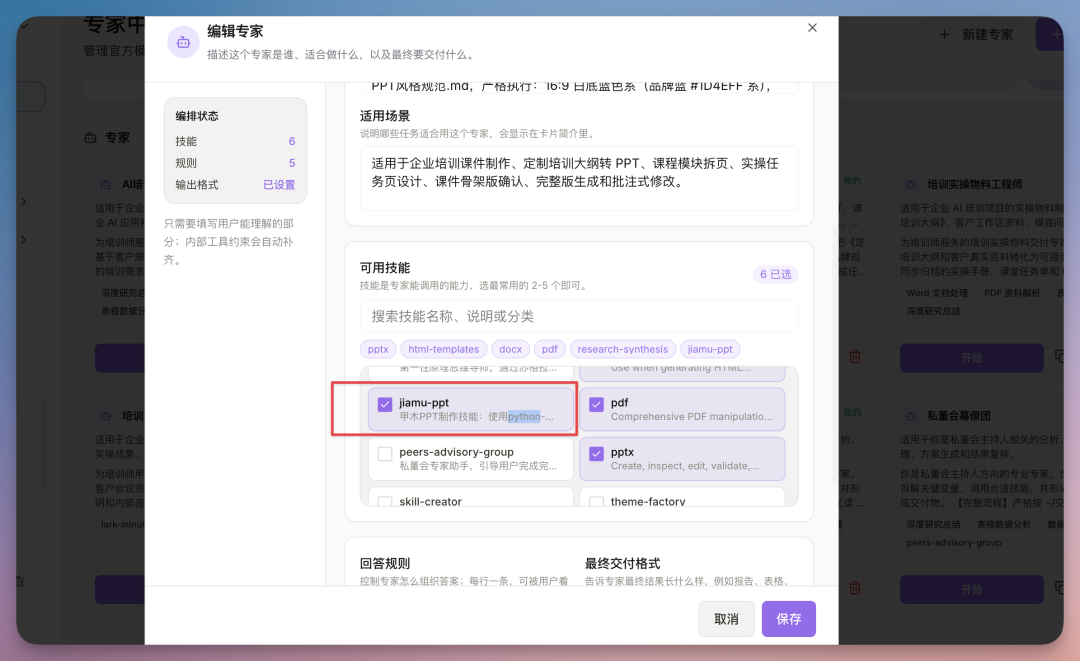Remove the pptx selected skill tag
Image resolution: width=1080 pixels, height=661 pixels.
[x=378, y=349]
